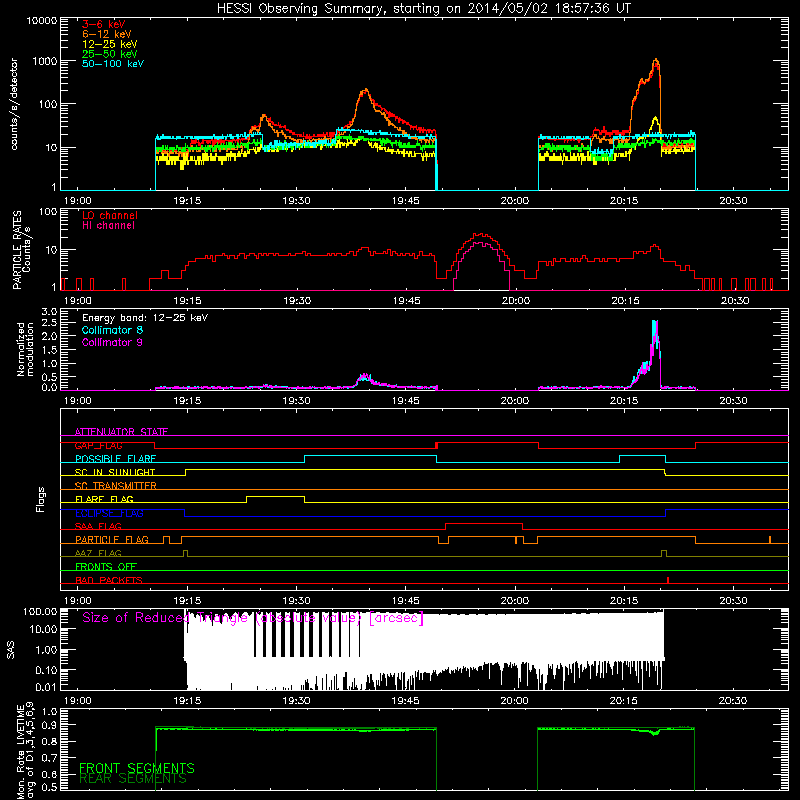Click the raised FLARE_FLAG step segment
The height and width of the screenshot is (800, 800).
(276, 496)
